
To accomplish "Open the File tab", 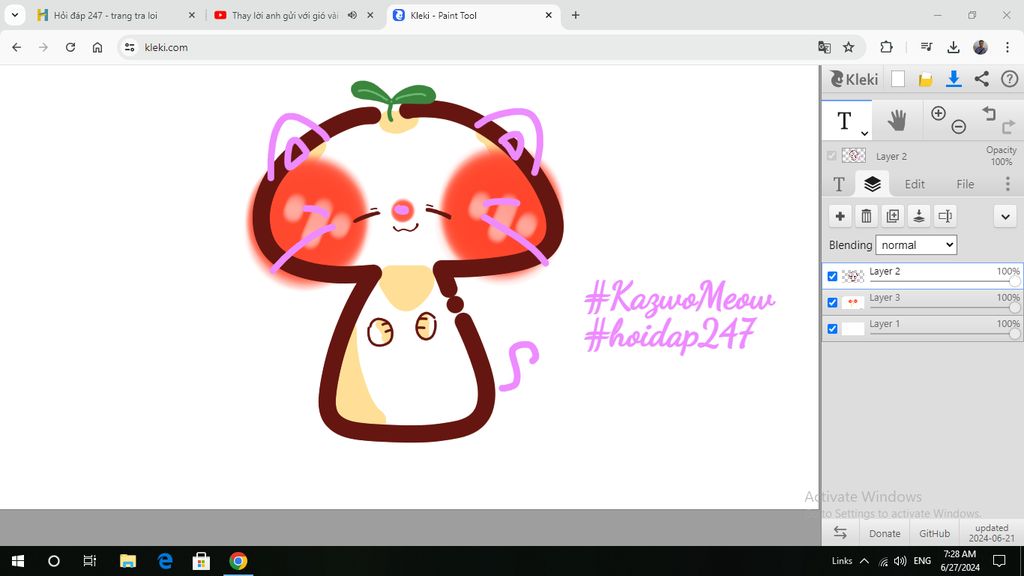I will tap(965, 184).
